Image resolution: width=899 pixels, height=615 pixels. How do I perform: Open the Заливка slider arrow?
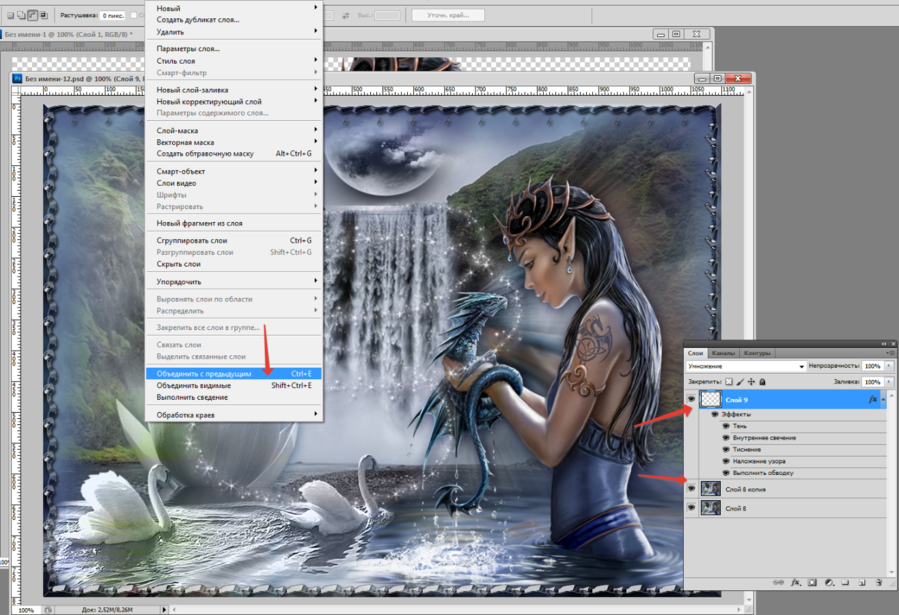pos(889,382)
